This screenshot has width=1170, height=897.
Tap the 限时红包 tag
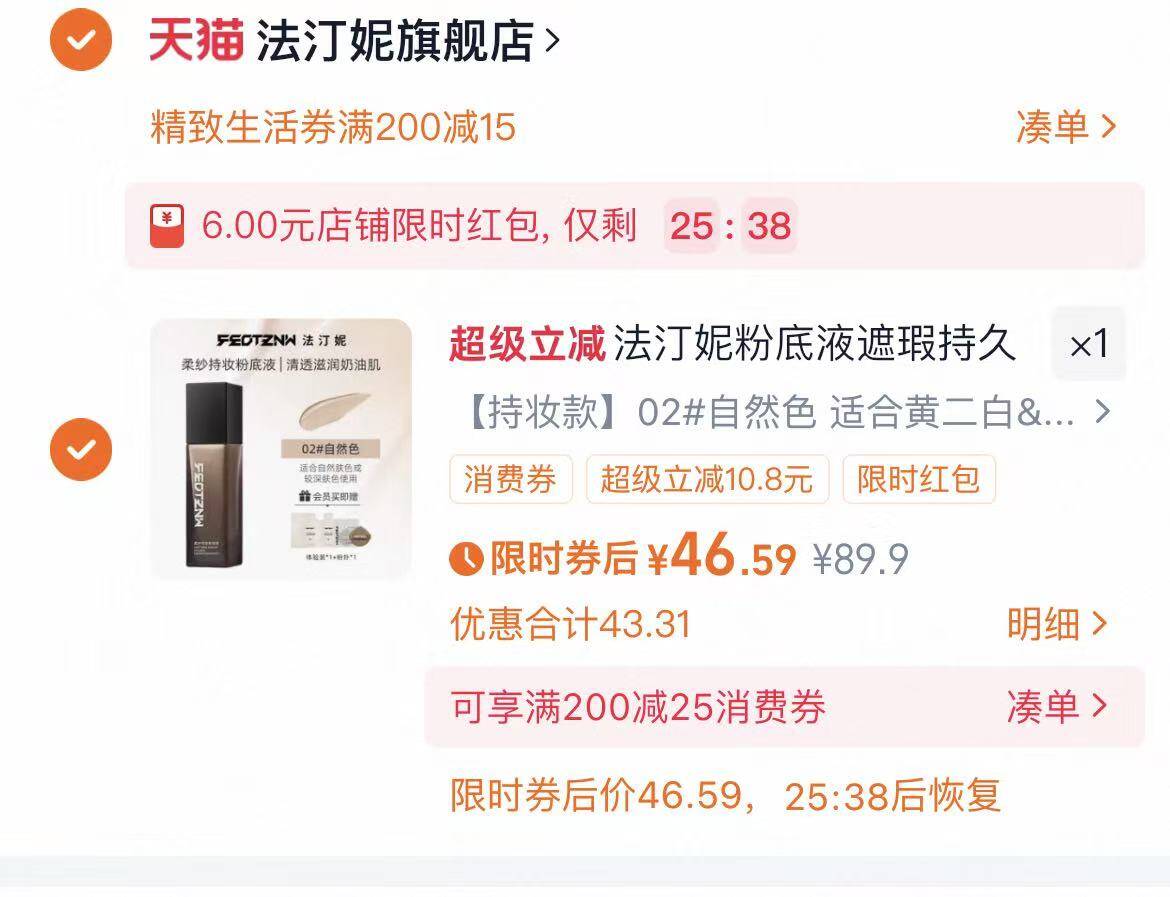tap(919, 479)
